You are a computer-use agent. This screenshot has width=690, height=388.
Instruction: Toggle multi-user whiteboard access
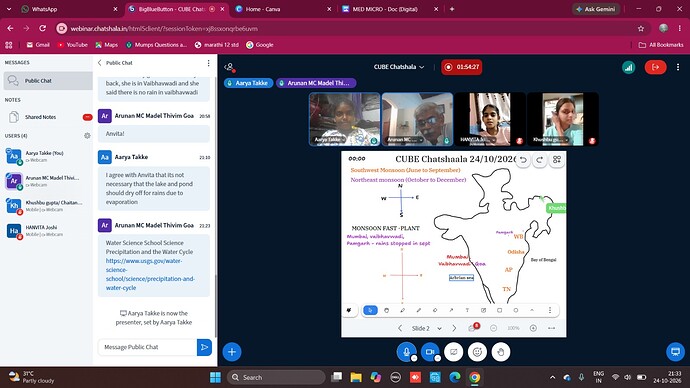coord(473,328)
